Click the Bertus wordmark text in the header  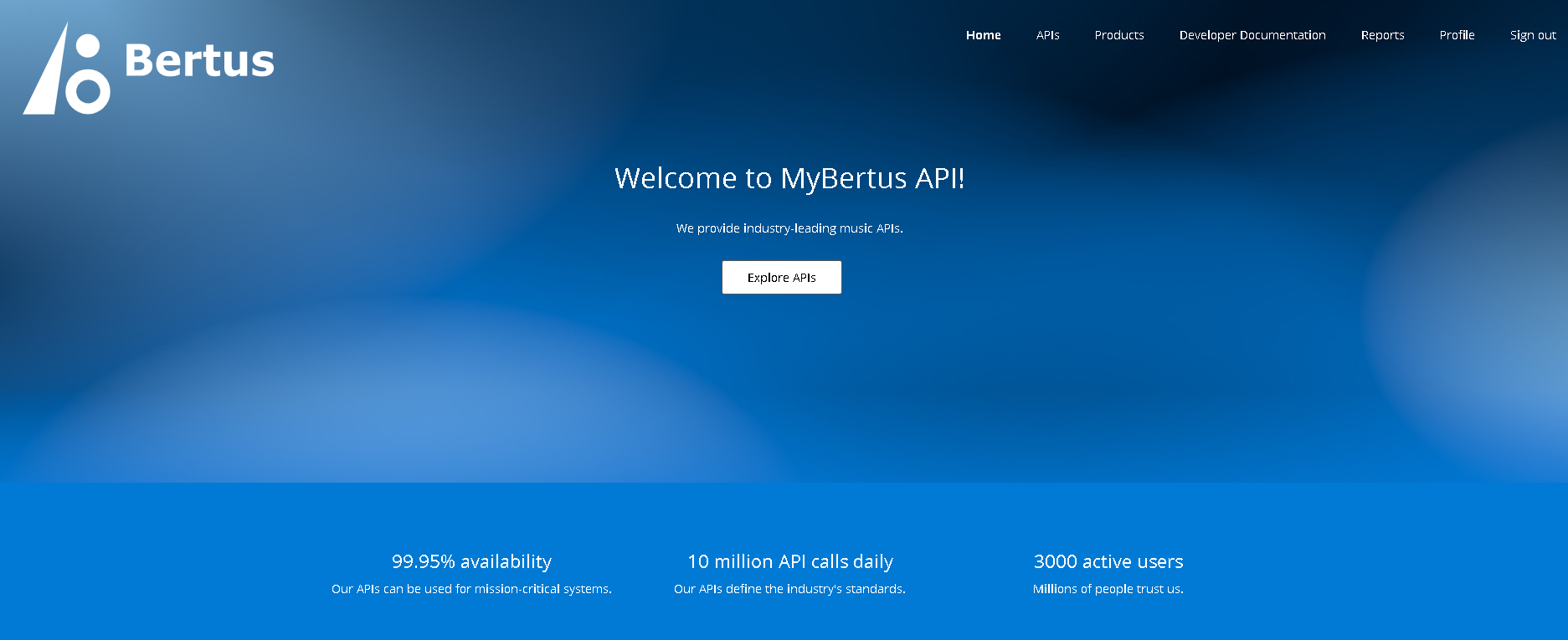(199, 61)
